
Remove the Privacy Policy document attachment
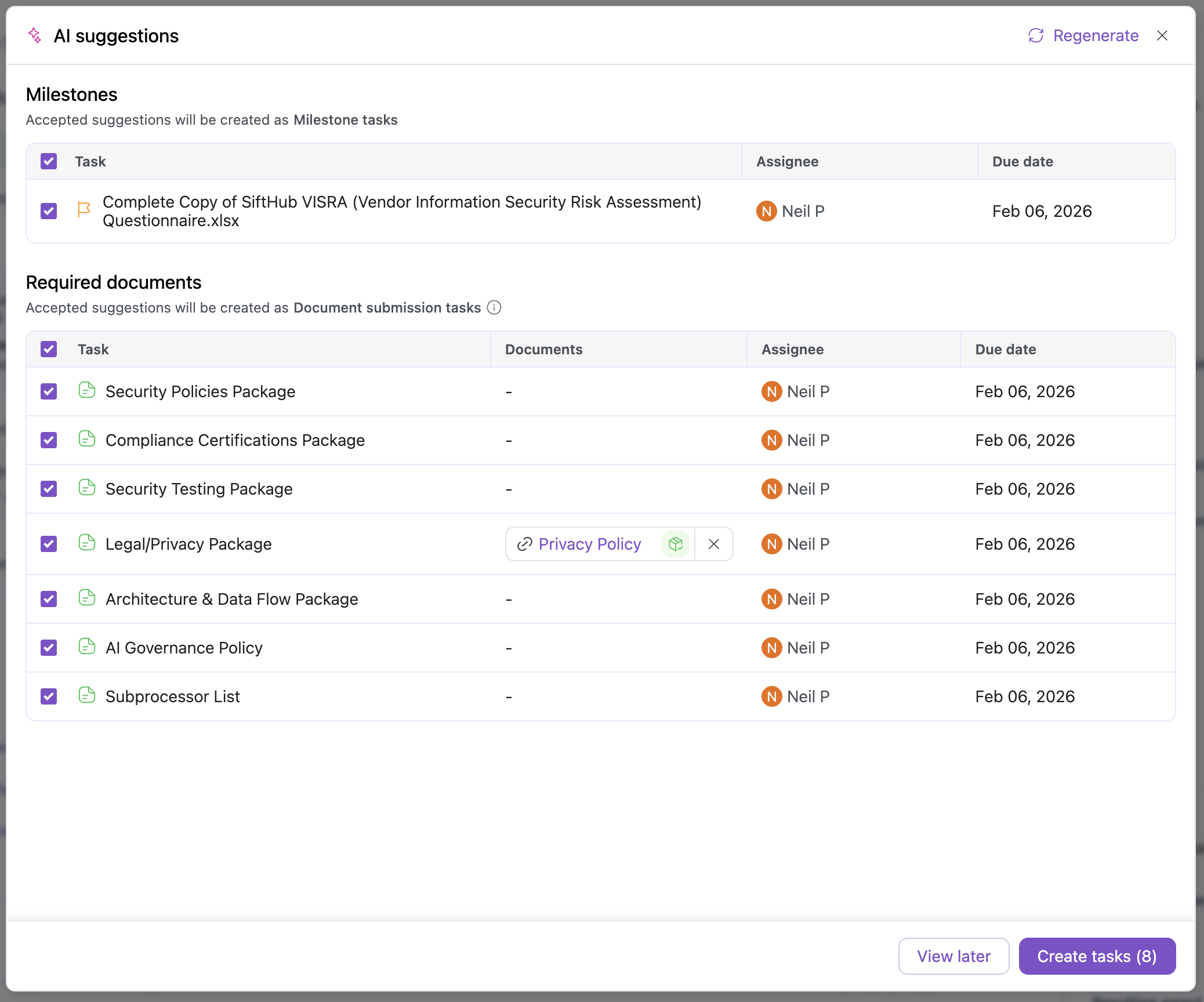pos(714,544)
